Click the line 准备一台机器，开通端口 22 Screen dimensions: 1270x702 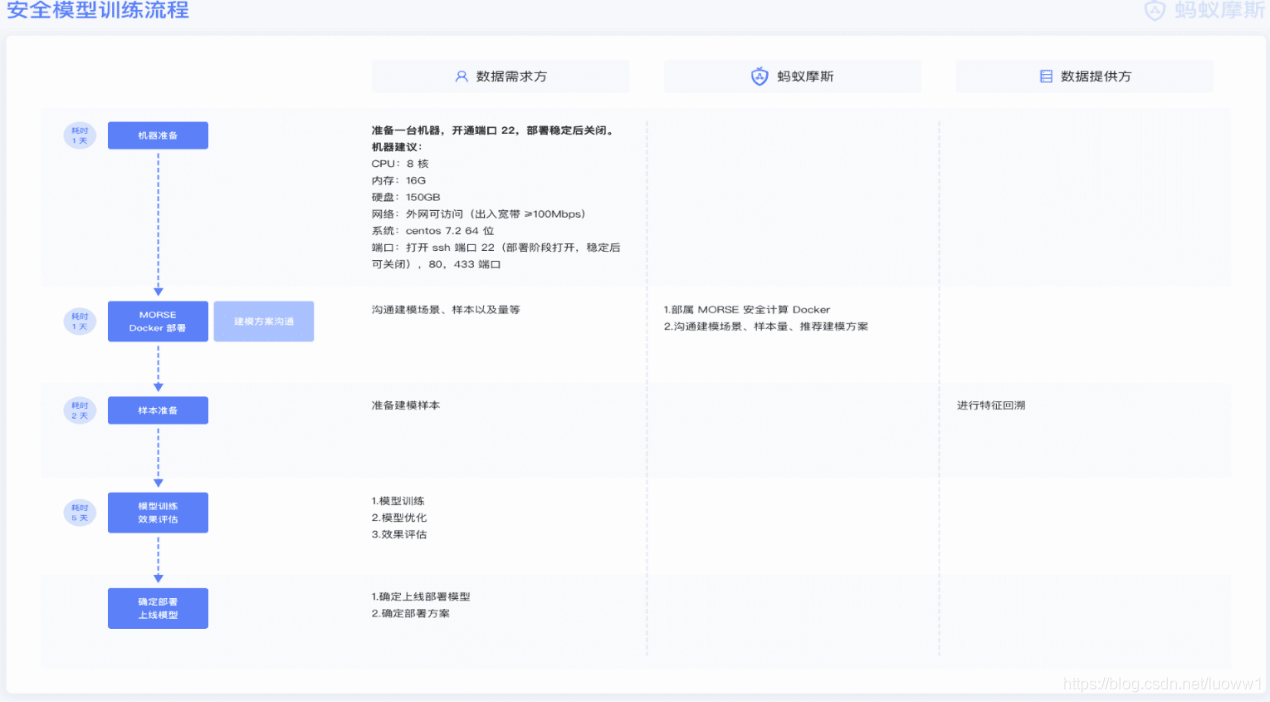(x=492, y=130)
